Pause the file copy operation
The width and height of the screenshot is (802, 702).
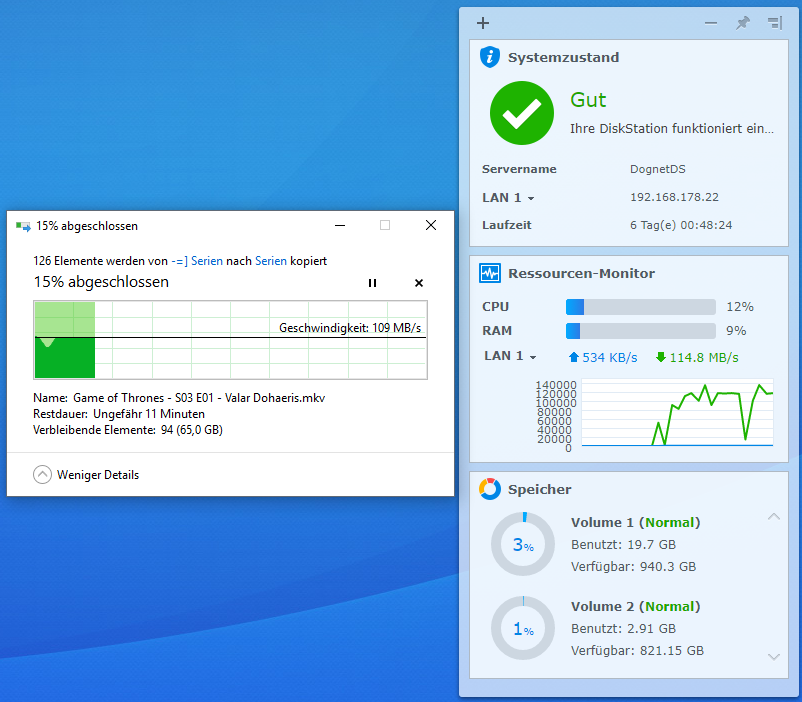372,283
